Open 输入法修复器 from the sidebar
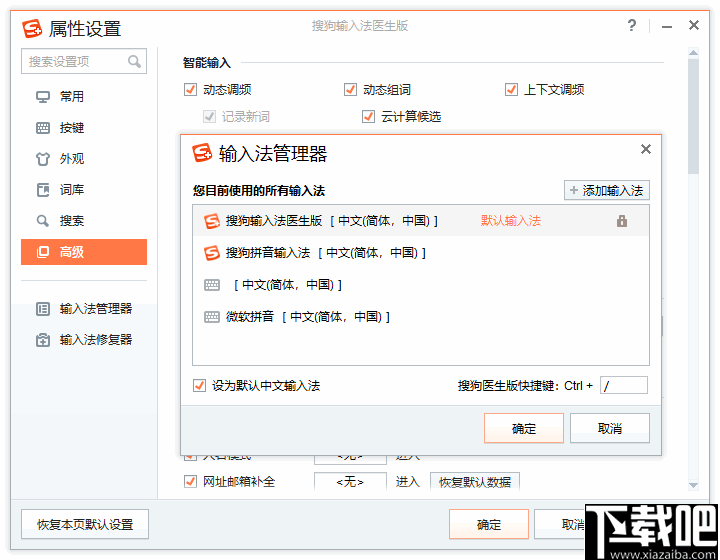The image size is (720, 560). [x=84, y=340]
